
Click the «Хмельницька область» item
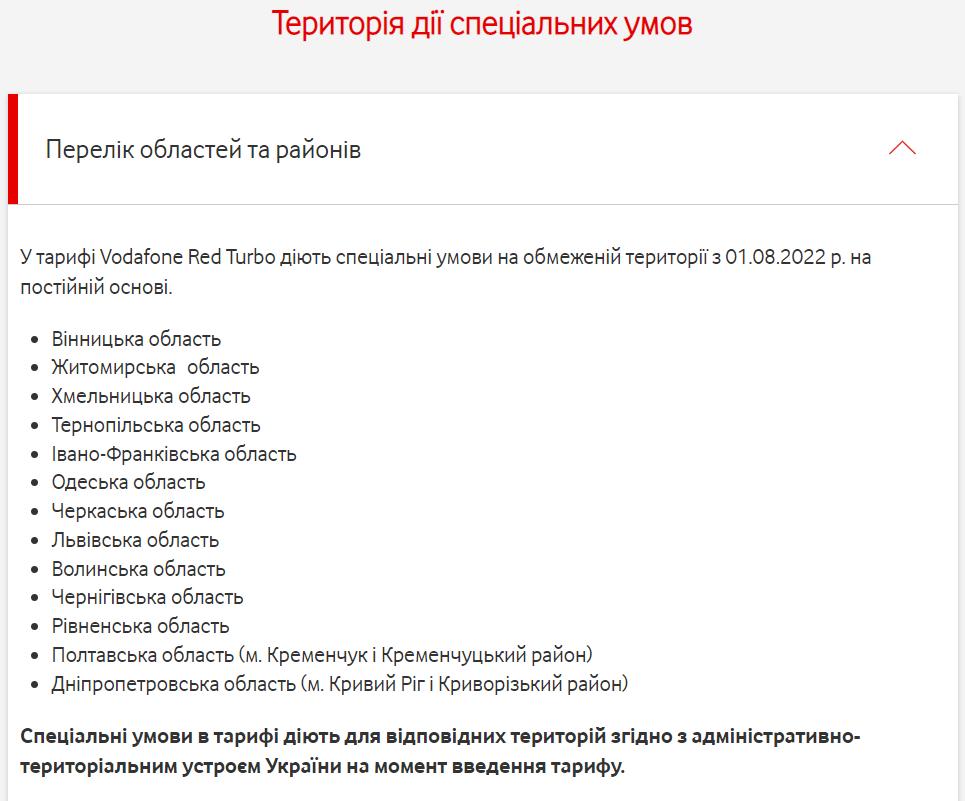pyautogui.click(x=151, y=396)
